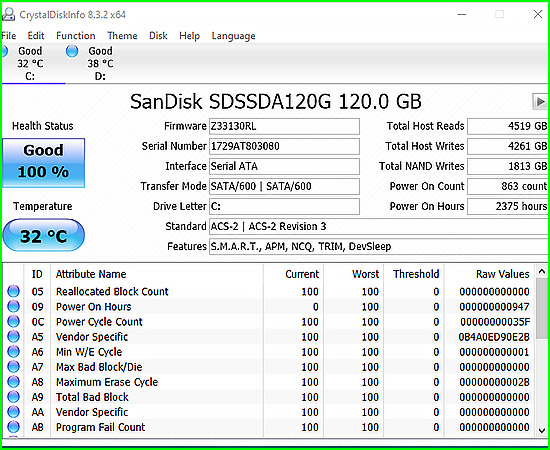Viewport: 550px width, 450px height.
Task: Click the status orb for Program Fail Count
Action: click(x=13, y=427)
